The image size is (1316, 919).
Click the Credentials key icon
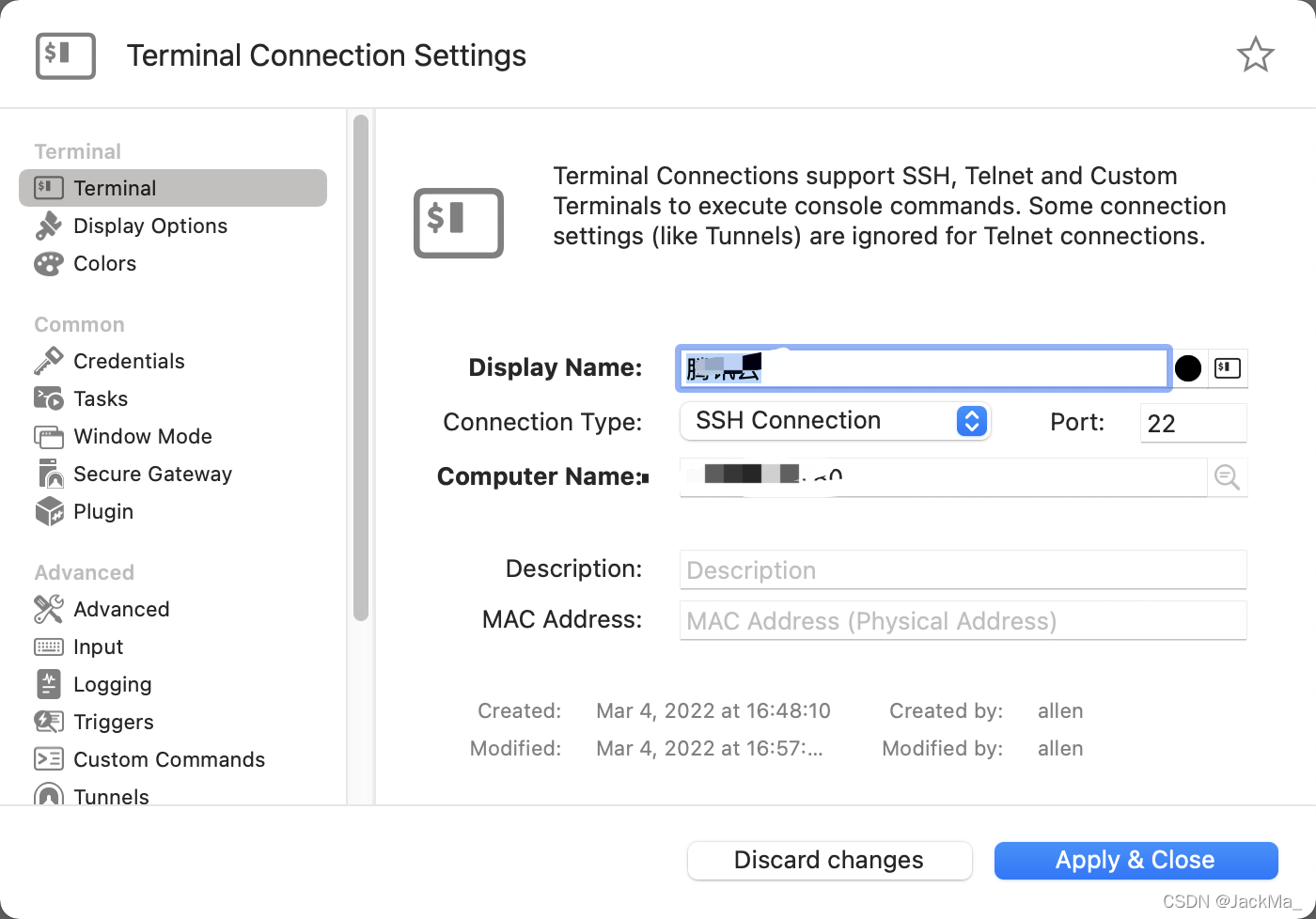[x=48, y=361]
